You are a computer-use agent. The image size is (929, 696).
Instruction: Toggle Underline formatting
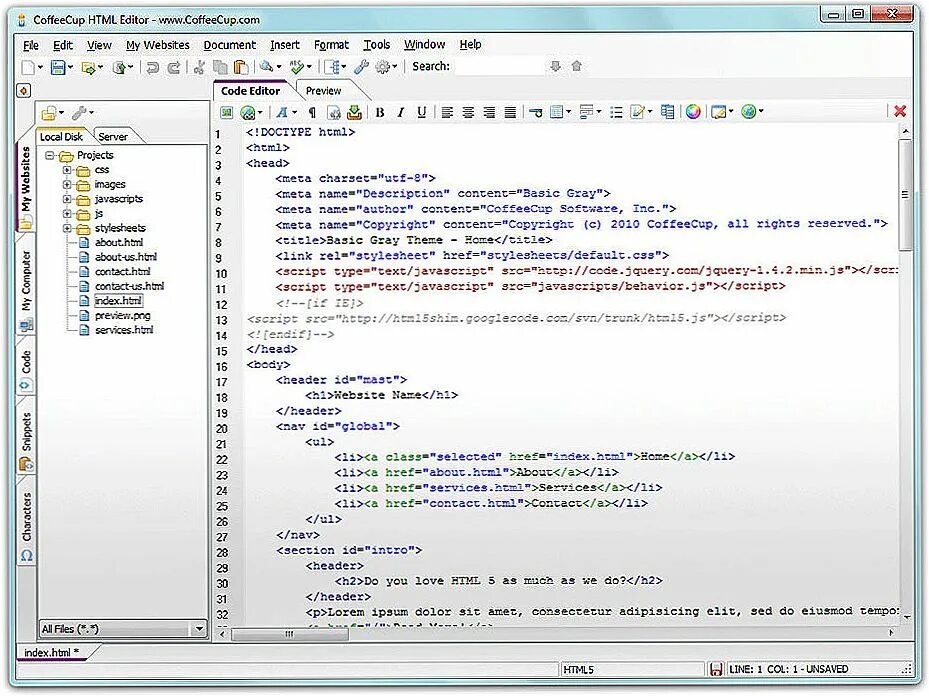tap(421, 112)
